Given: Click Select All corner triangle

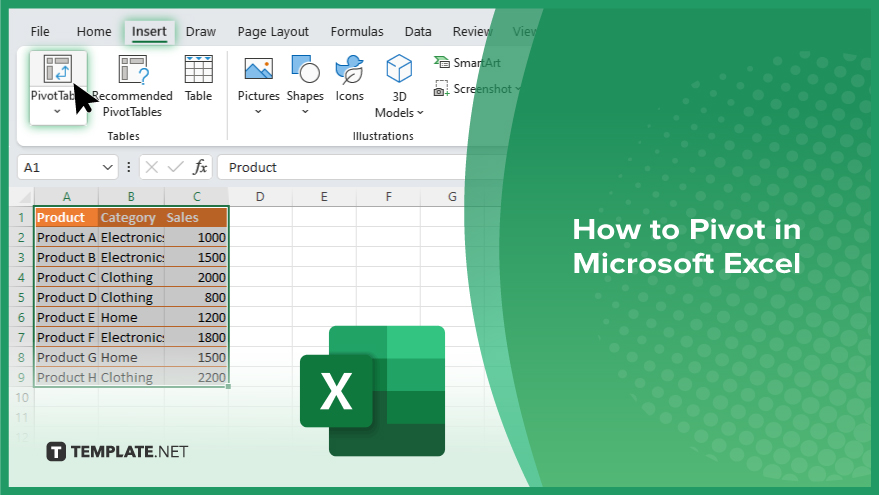Looking at the screenshot, I should (25, 197).
